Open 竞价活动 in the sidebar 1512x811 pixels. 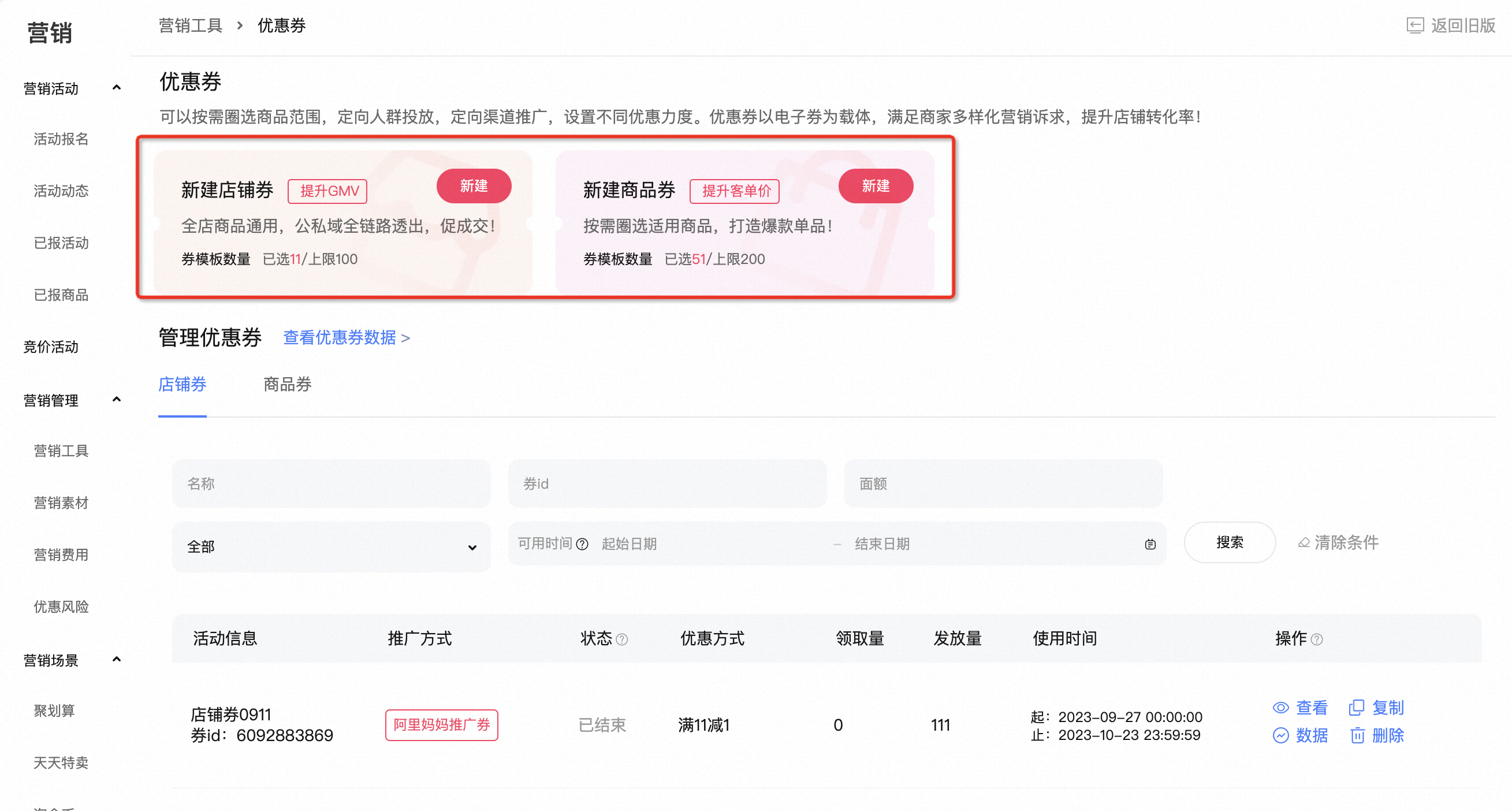point(51,347)
